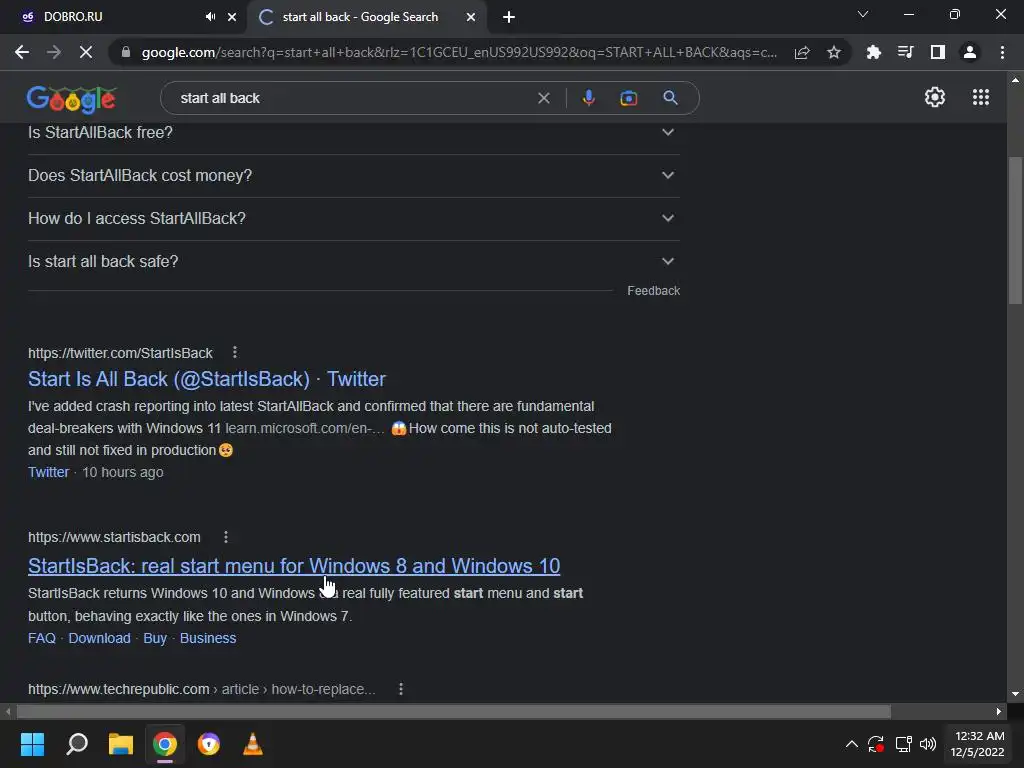This screenshot has height=768, width=1024.
Task: Click scrollbar down arrow
Action: pos(1015,694)
